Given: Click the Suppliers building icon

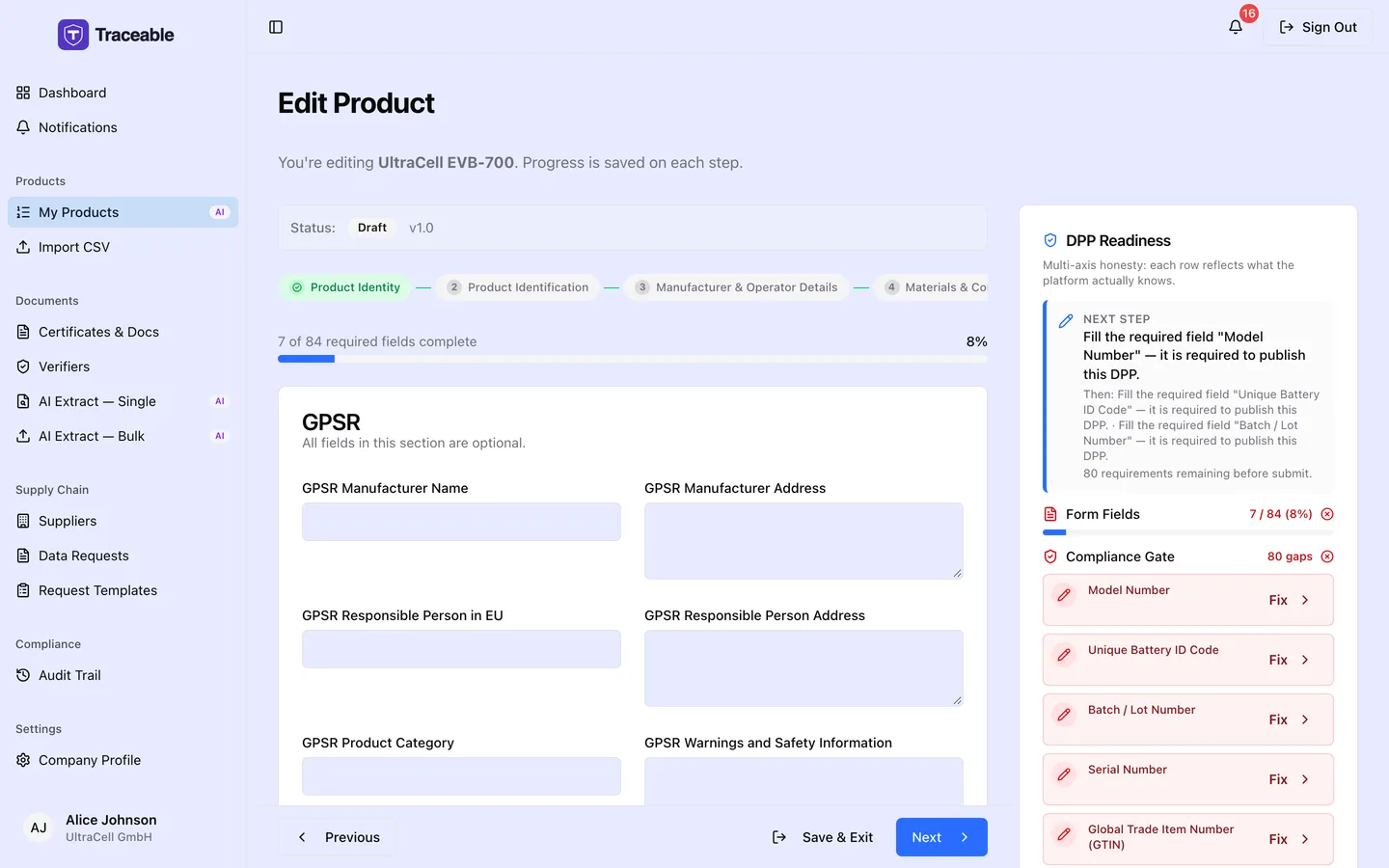Looking at the screenshot, I should (x=23, y=521).
